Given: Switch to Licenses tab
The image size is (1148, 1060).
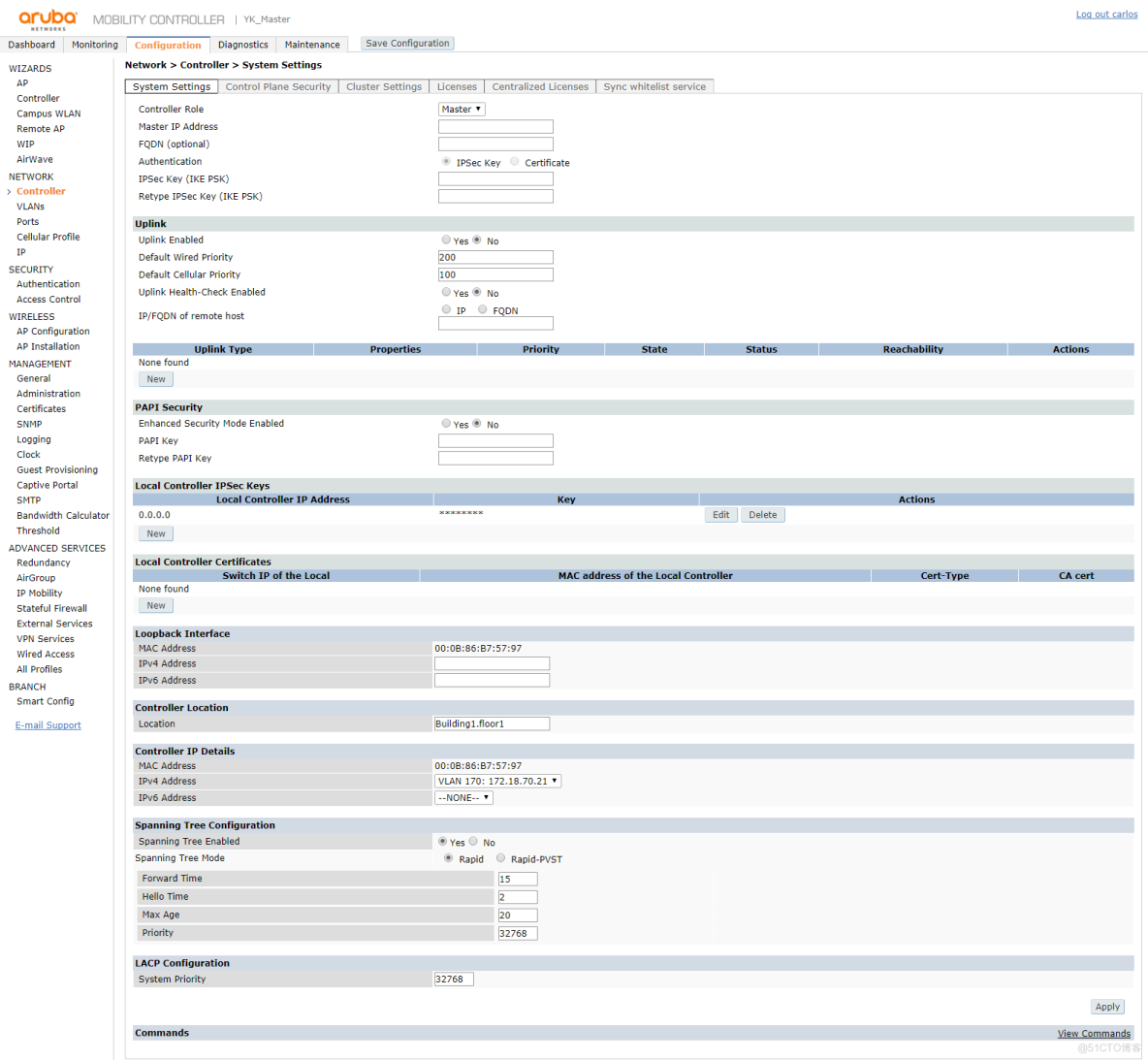Looking at the screenshot, I should tap(457, 86).
